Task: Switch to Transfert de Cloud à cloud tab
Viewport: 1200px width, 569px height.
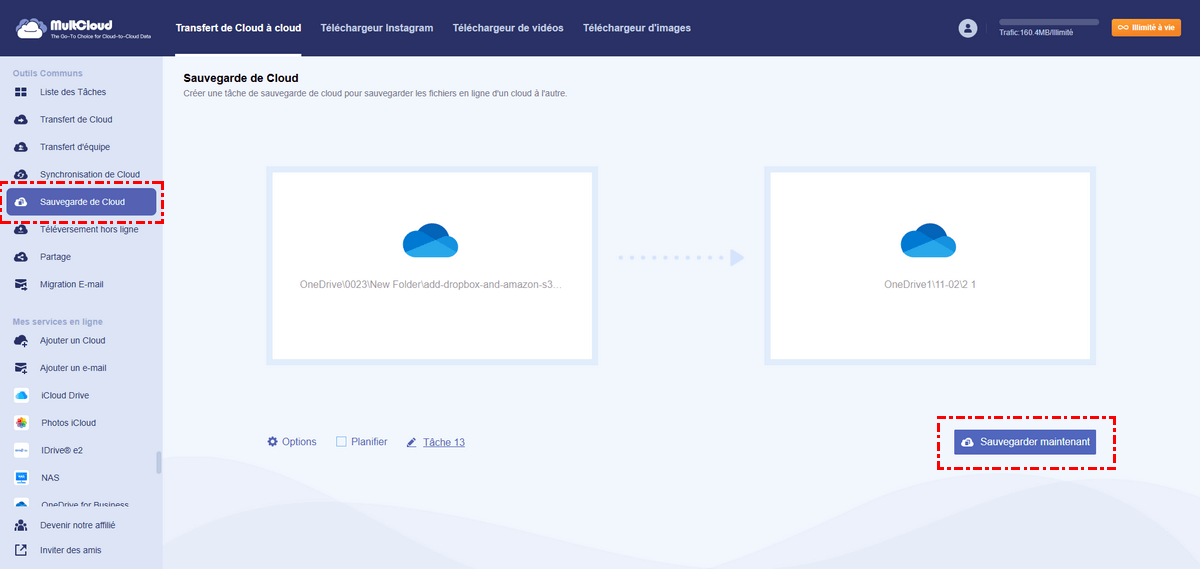Action: click(x=238, y=28)
